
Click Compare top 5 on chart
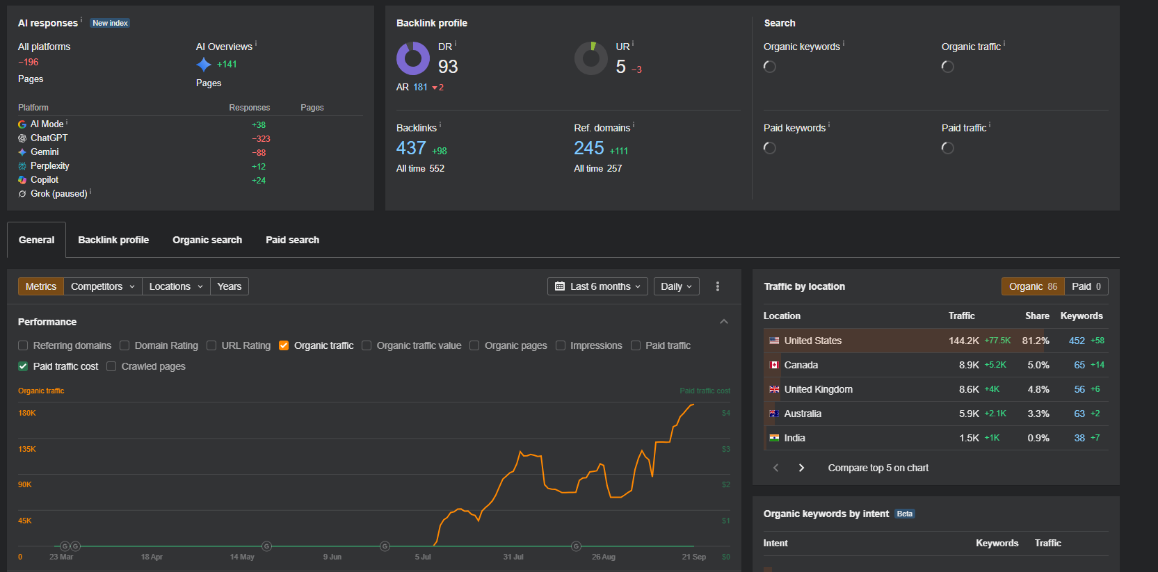[878, 468]
